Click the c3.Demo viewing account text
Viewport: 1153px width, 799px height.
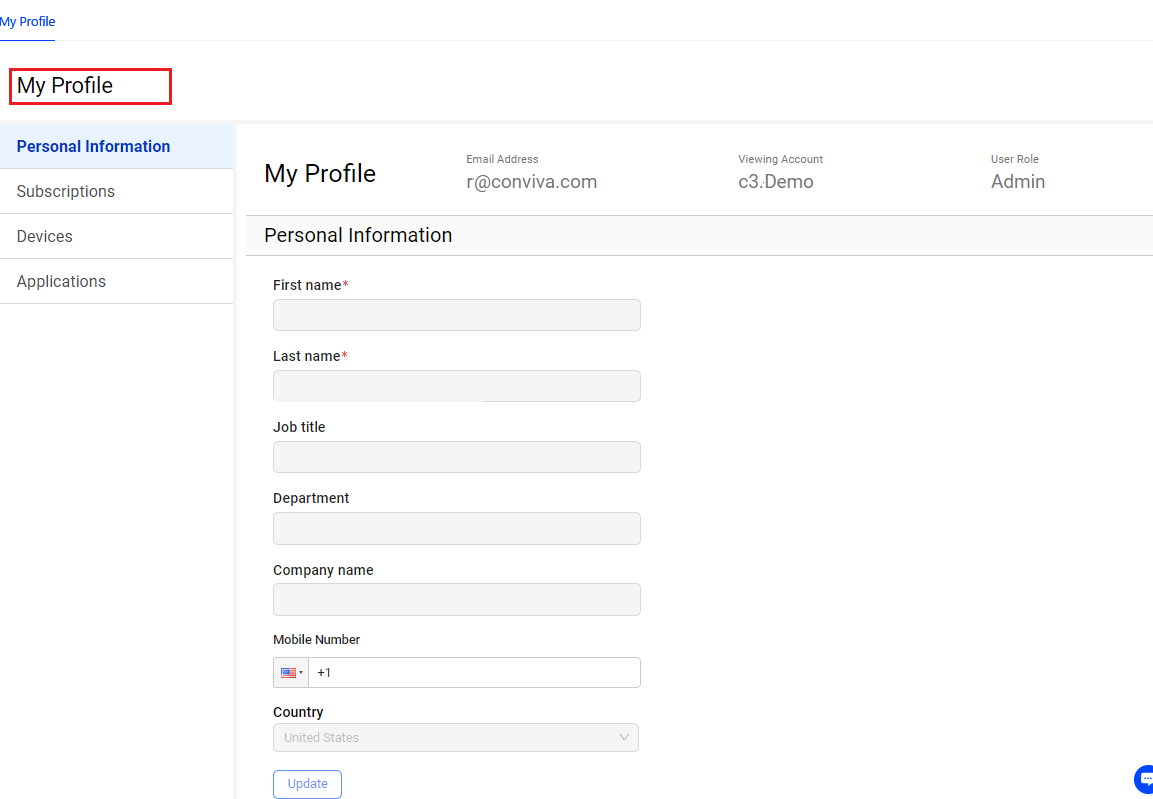pos(775,182)
